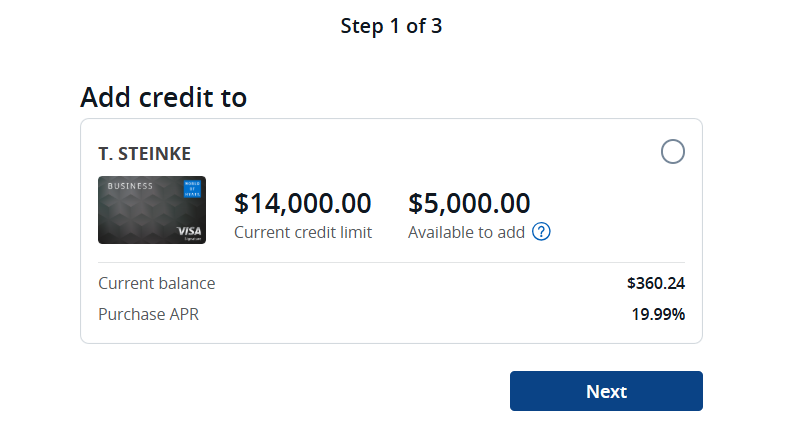The width and height of the screenshot is (785, 439).
Task: Click the Step 1 of 3 indicator
Action: point(391,26)
